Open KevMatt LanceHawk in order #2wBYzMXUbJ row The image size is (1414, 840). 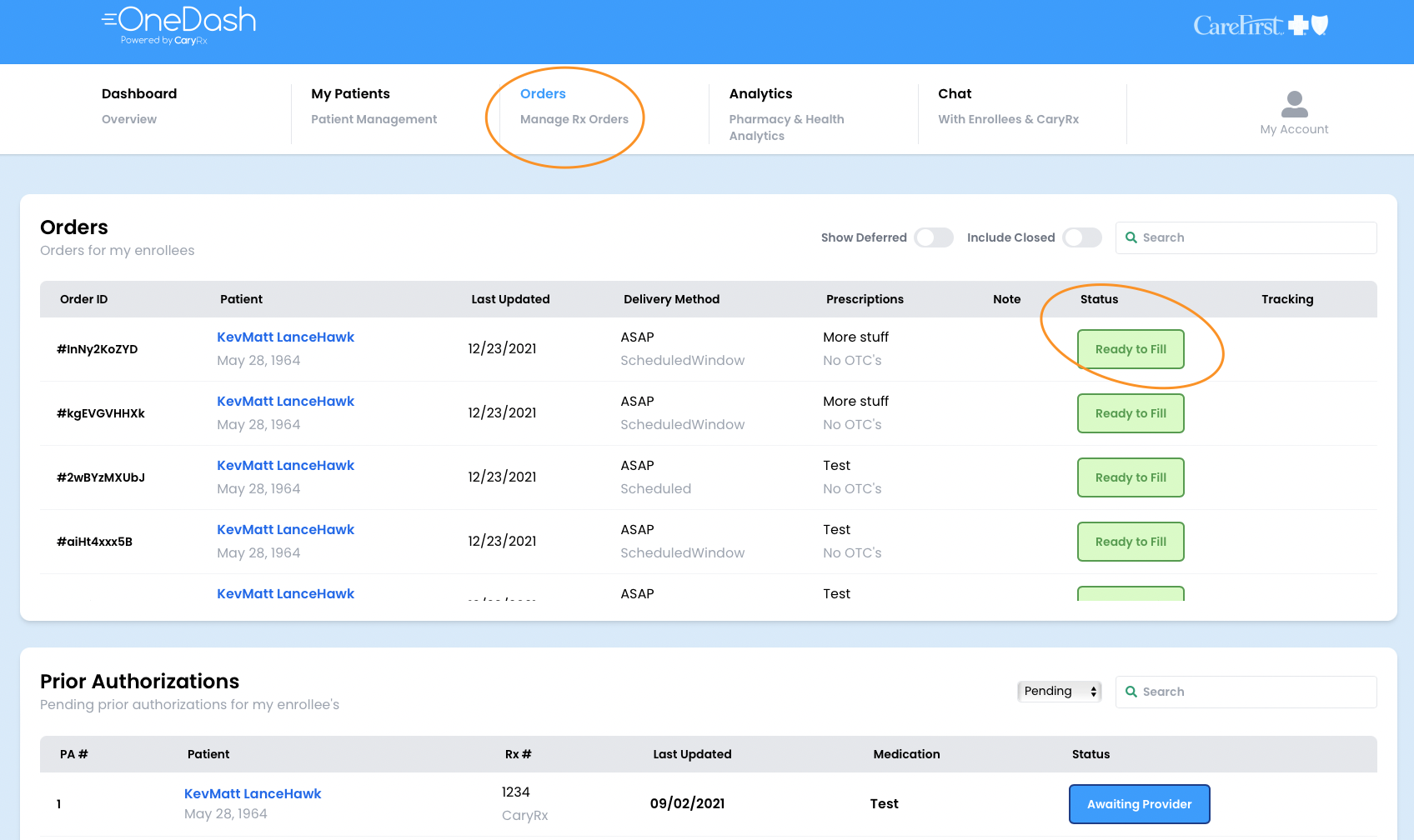tap(285, 466)
